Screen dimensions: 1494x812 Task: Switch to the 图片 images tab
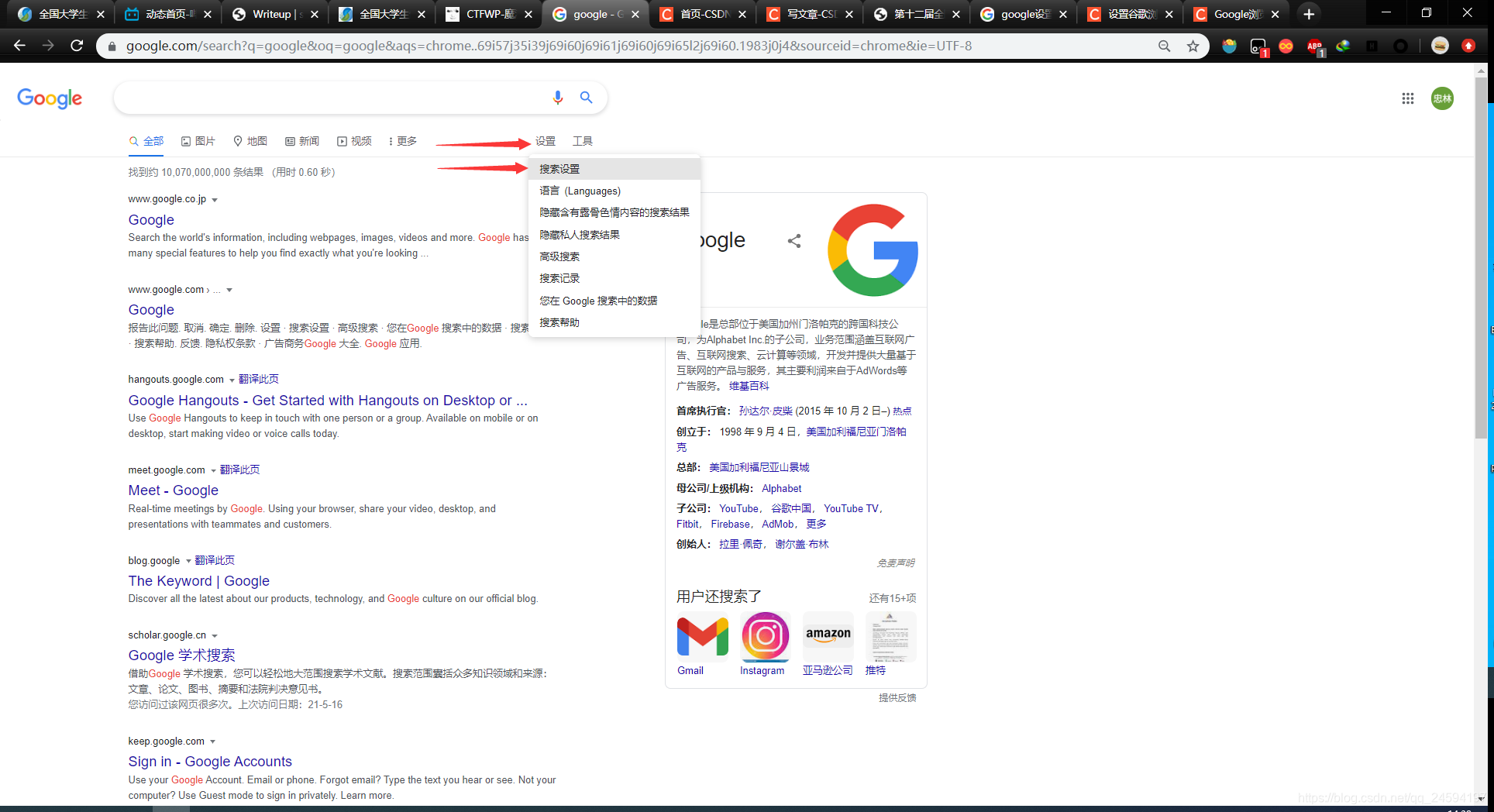[198, 141]
